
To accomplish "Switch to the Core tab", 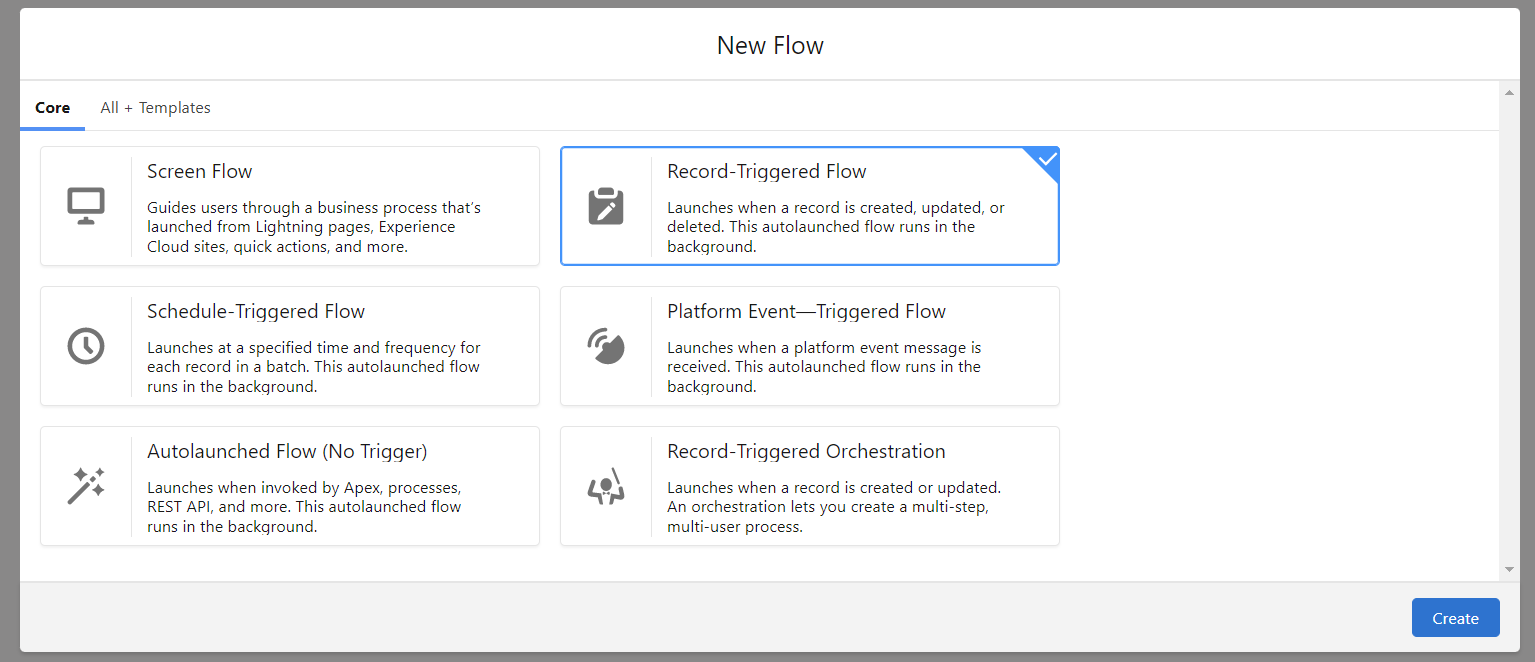I will (x=52, y=108).
